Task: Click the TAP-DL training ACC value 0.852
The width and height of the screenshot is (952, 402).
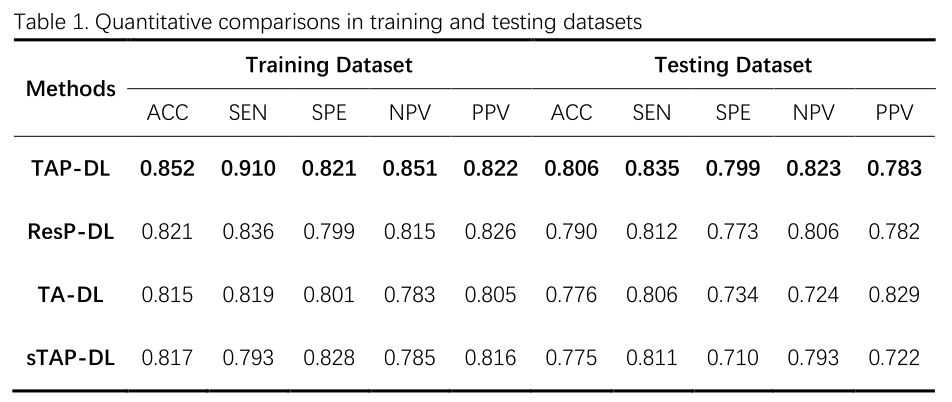Action: [167, 169]
